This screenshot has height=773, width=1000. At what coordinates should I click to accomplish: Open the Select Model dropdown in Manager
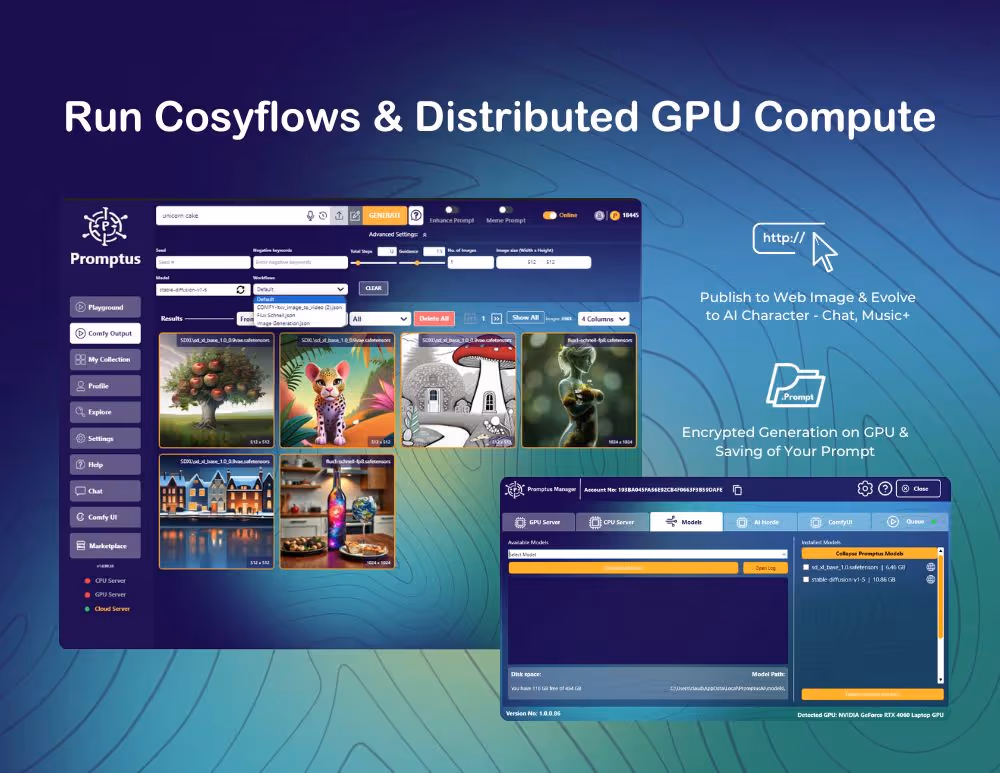648,554
